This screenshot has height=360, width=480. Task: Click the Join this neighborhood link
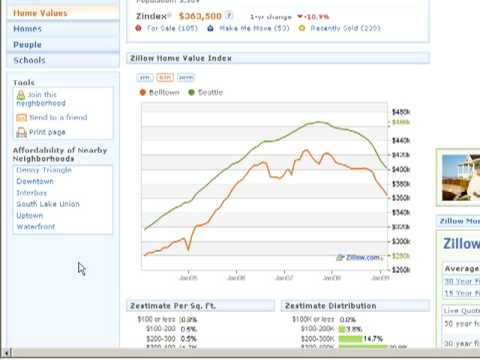[x=41, y=99]
